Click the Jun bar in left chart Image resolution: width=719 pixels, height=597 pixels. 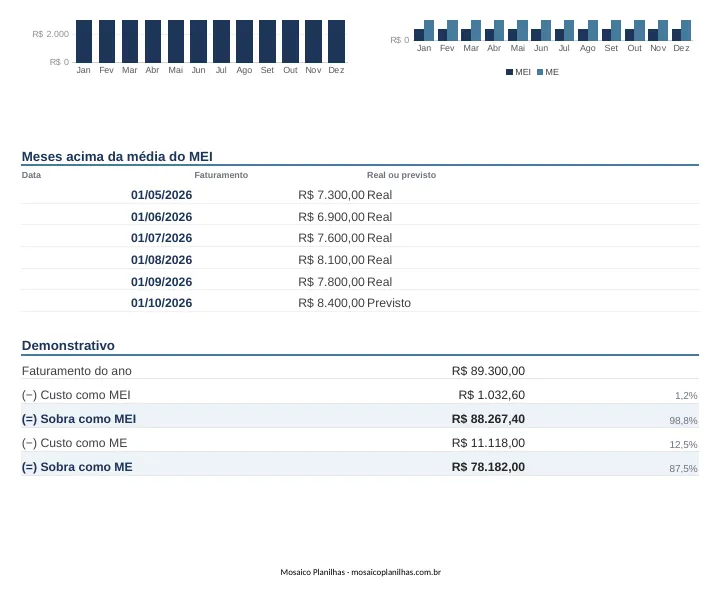pyautogui.click(x=199, y=41)
